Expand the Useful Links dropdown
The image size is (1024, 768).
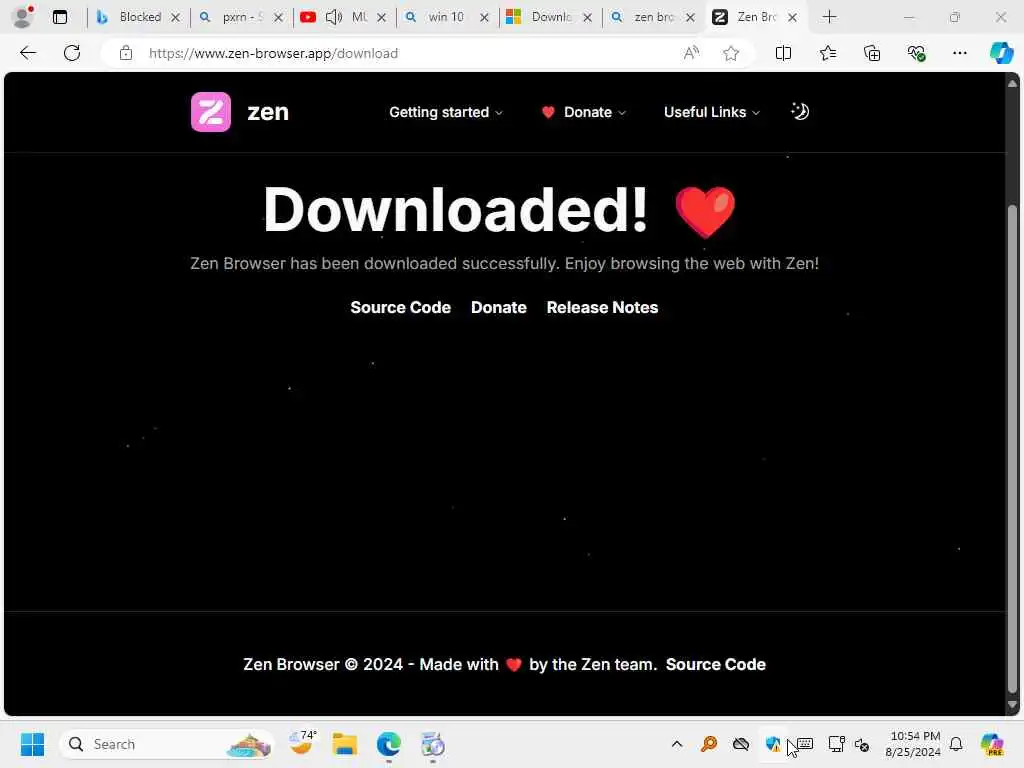click(x=712, y=112)
